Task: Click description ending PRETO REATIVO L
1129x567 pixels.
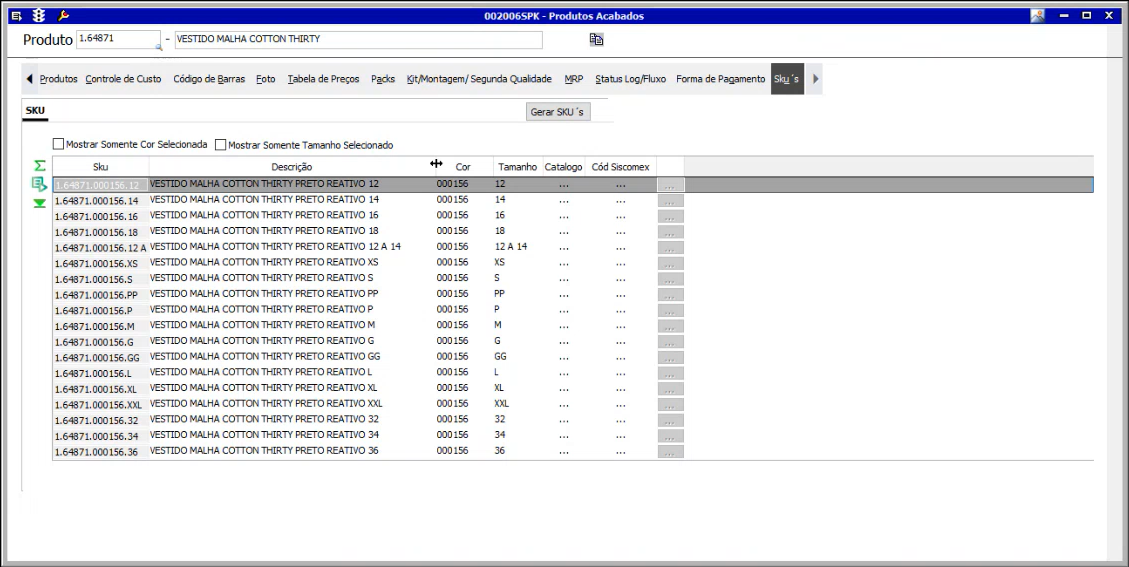Action: pyautogui.click(x=261, y=372)
